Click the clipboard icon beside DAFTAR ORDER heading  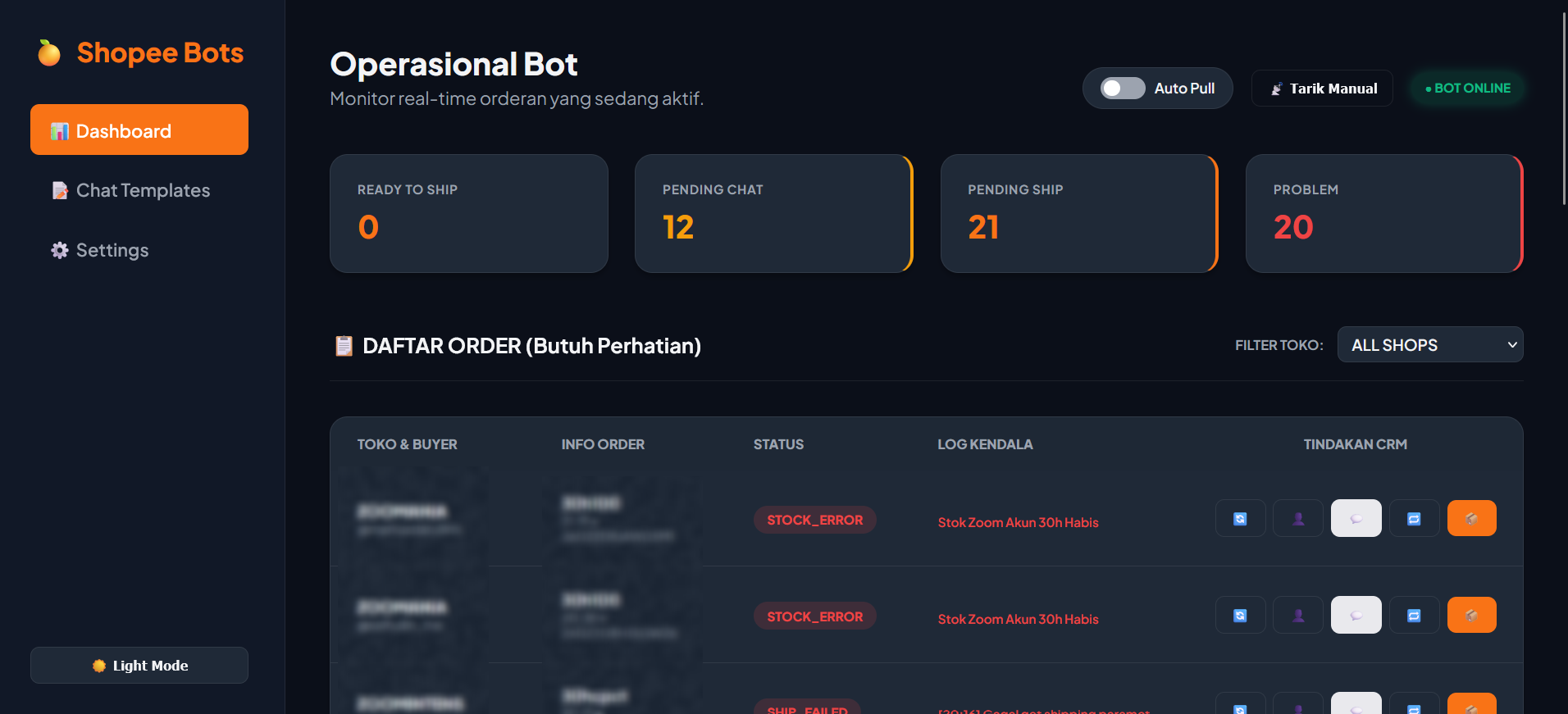click(344, 346)
